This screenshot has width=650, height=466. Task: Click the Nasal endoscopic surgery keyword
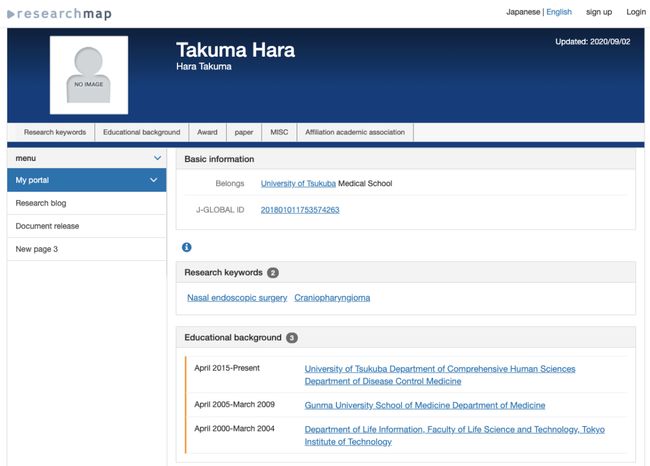pos(237,298)
